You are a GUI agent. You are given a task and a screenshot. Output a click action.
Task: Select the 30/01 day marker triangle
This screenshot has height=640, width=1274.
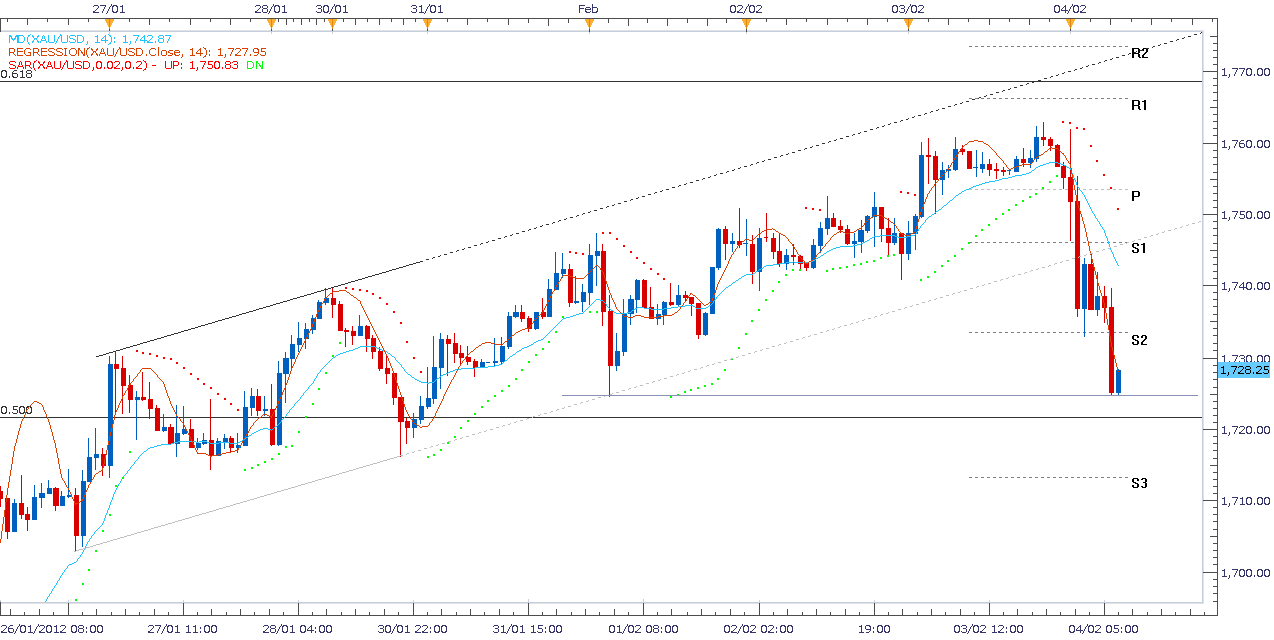tap(332, 26)
